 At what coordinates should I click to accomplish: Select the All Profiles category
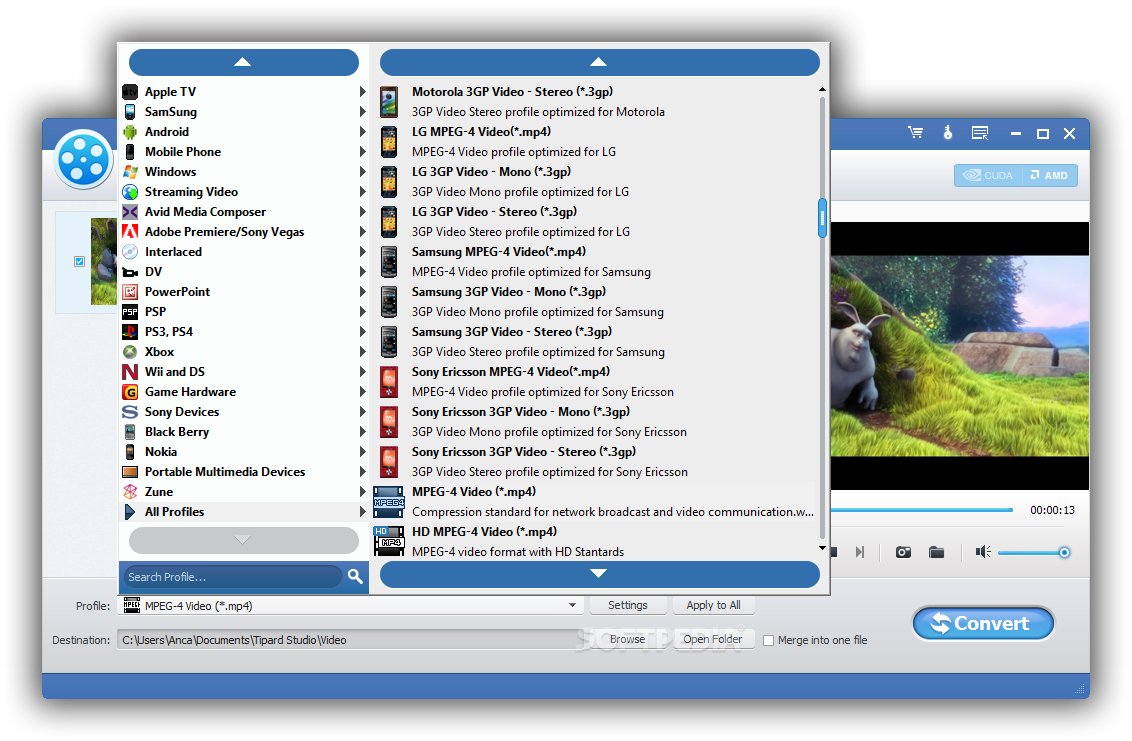pos(244,512)
